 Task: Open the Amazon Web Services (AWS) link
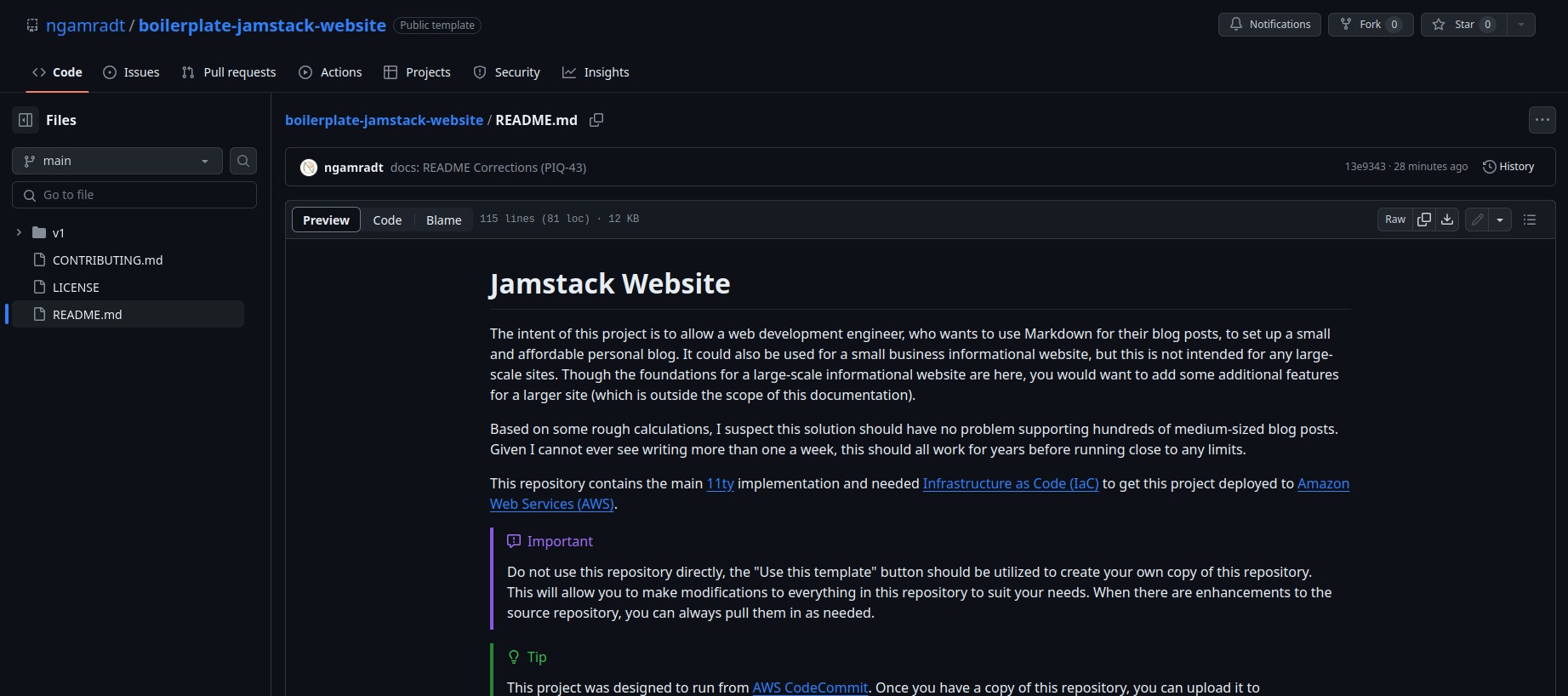point(552,504)
